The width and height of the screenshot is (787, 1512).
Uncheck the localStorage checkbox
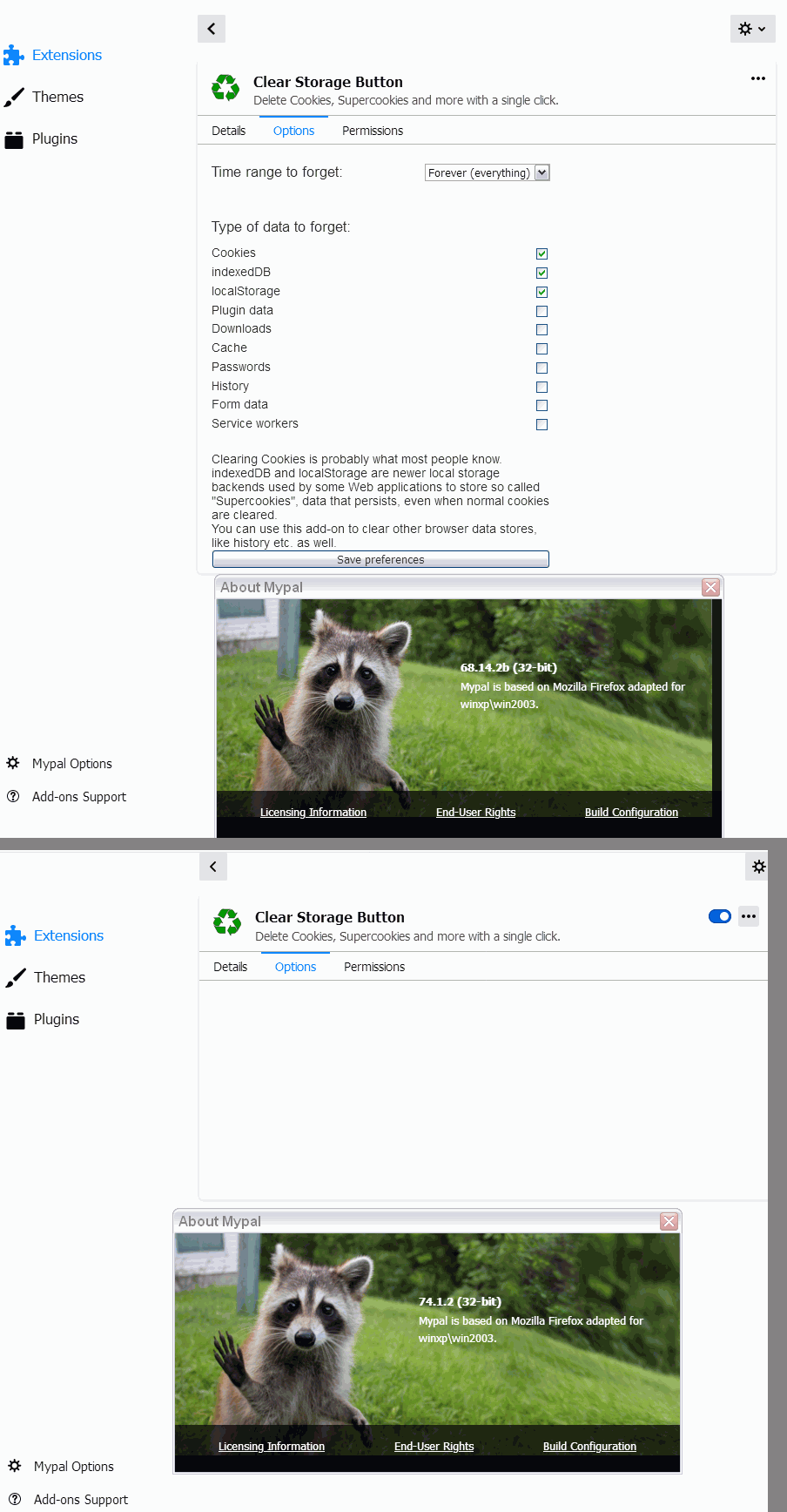coord(541,292)
